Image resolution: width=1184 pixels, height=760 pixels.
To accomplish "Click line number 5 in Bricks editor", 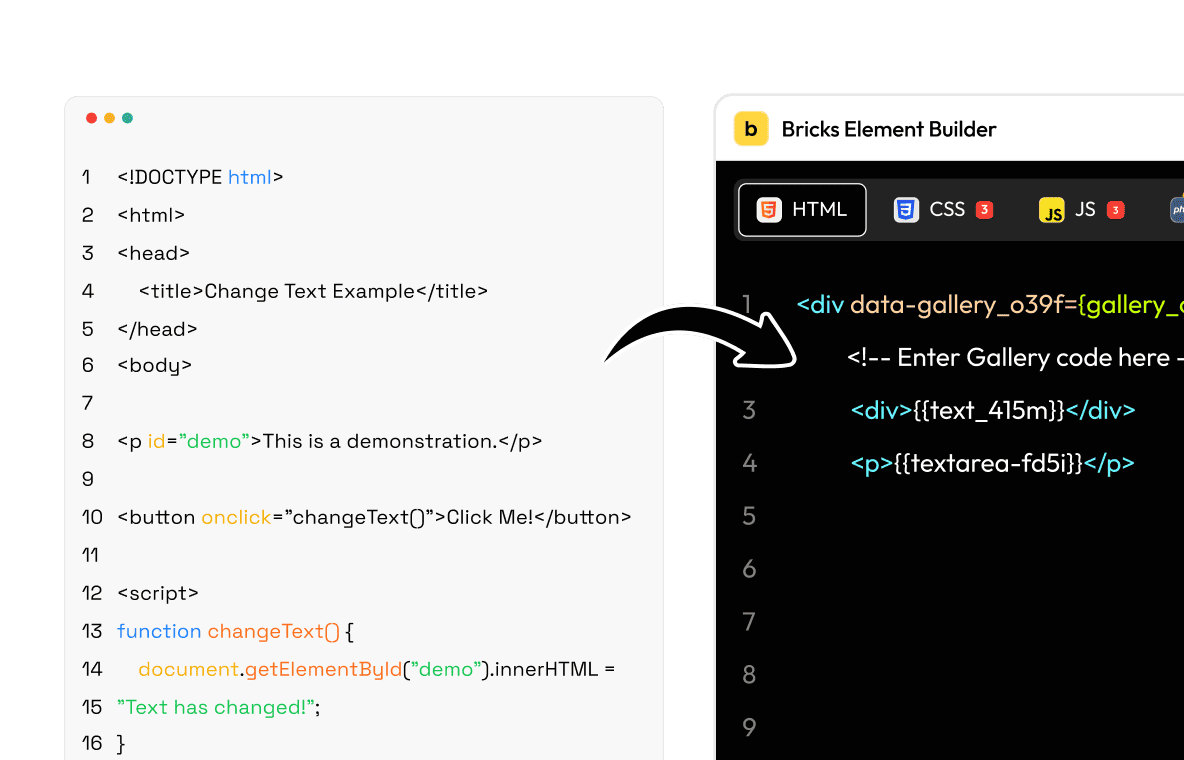I will 749,516.
